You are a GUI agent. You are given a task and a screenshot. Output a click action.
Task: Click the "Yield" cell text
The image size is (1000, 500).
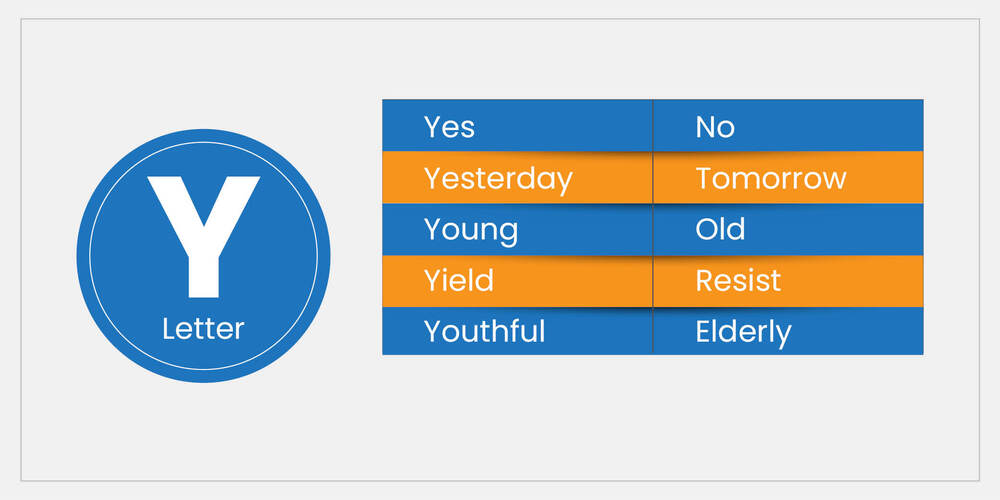click(458, 280)
